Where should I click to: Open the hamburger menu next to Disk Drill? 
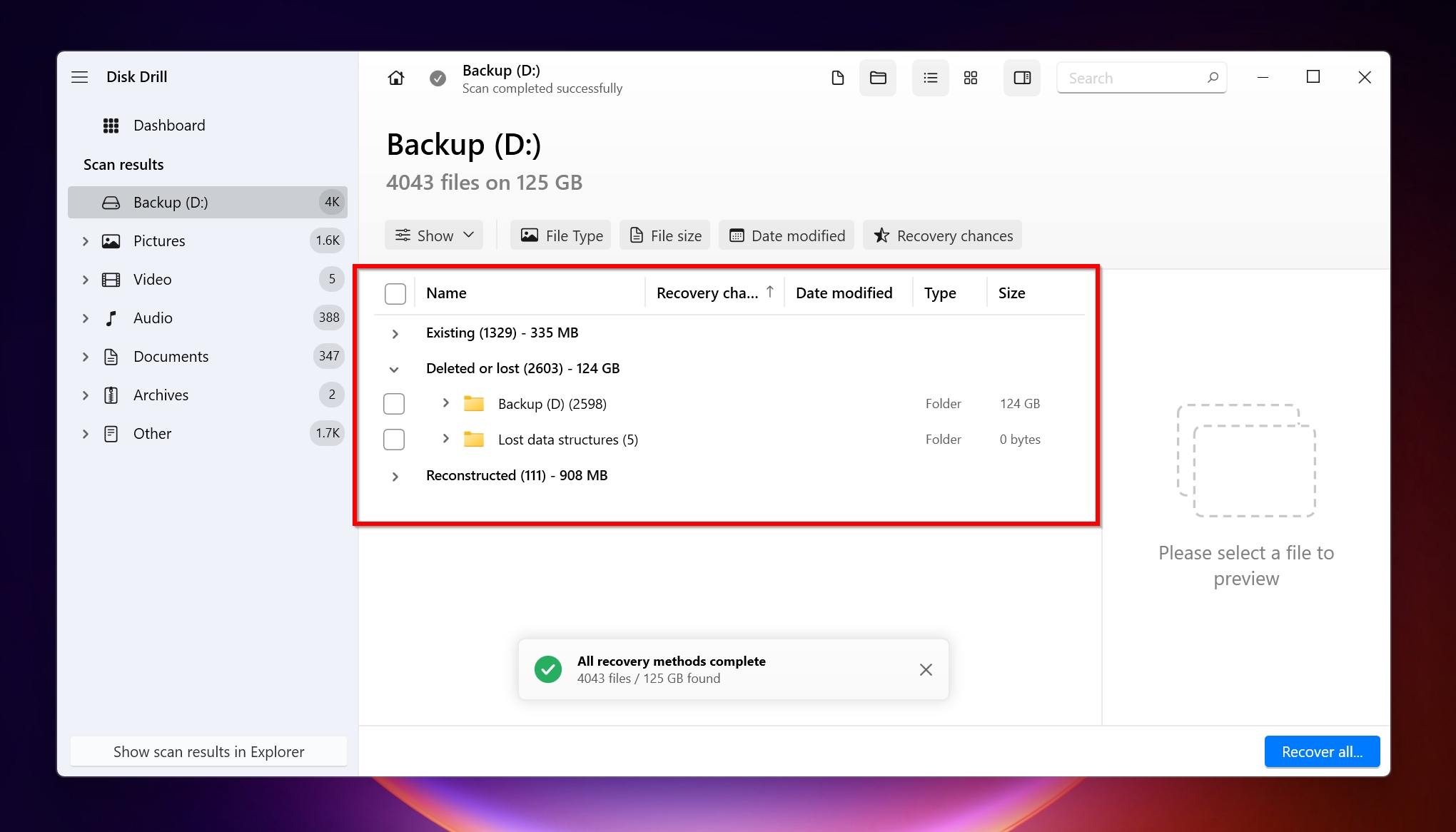click(80, 77)
